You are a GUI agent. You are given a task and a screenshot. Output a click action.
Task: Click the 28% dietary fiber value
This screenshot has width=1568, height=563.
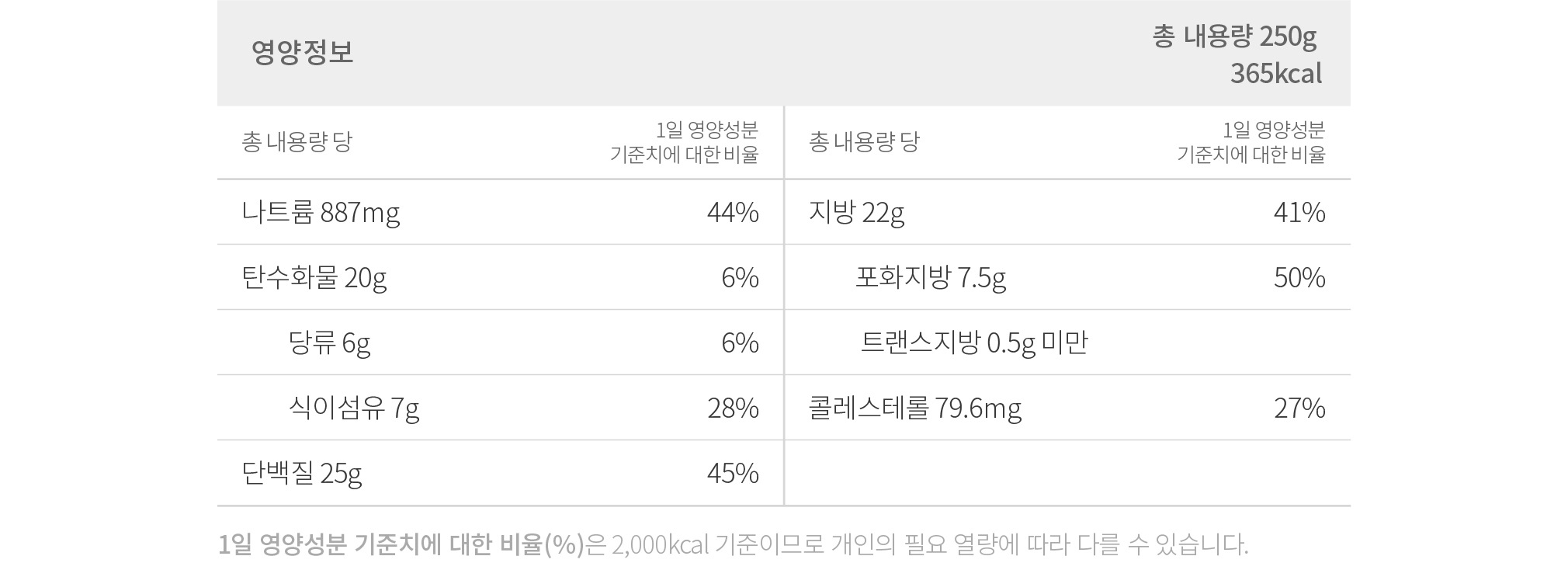pos(733,408)
